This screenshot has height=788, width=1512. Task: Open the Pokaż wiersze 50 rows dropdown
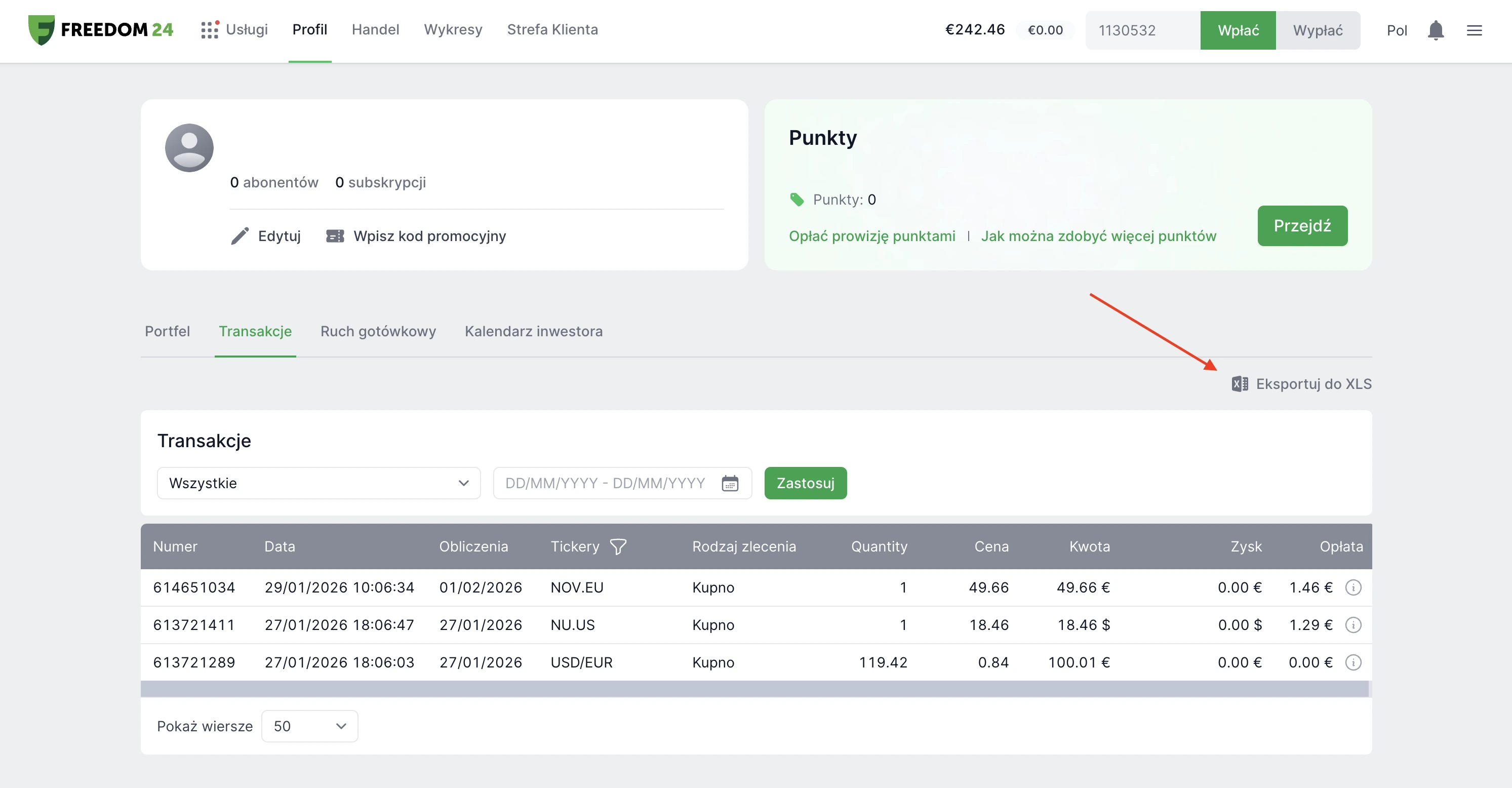coord(309,726)
